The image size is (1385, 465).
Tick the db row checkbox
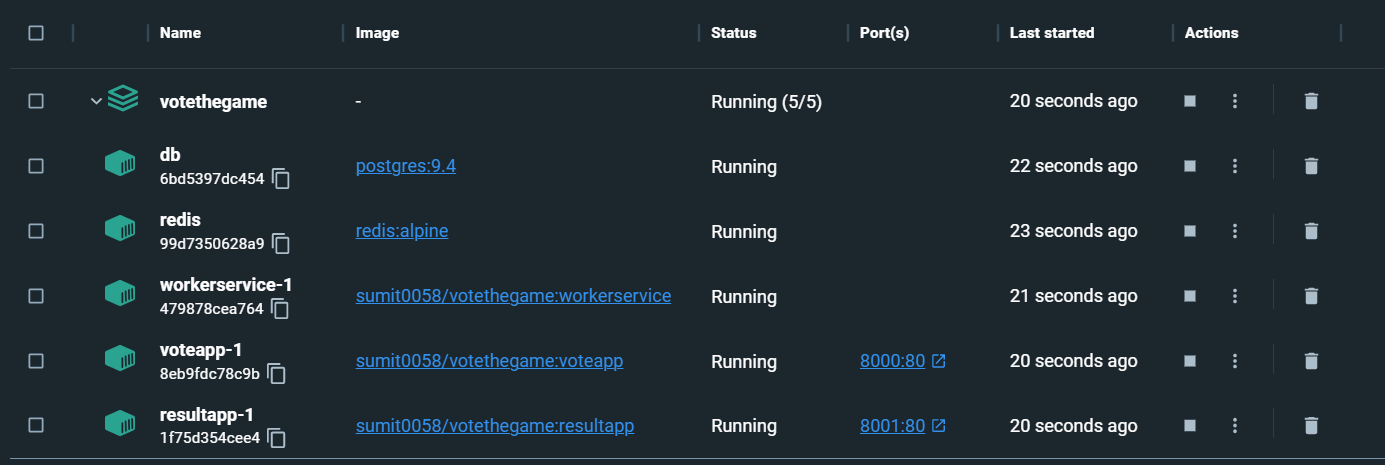[36, 166]
